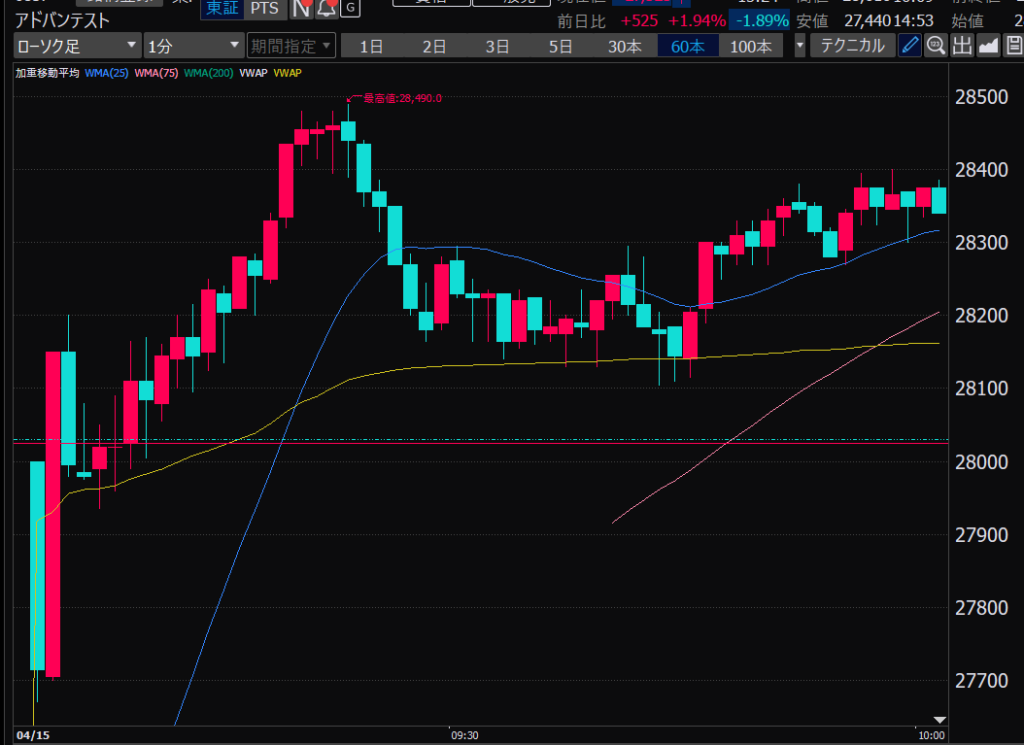This screenshot has height=745, width=1024.
Task: Click the テクニカル button
Action: point(852,46)
